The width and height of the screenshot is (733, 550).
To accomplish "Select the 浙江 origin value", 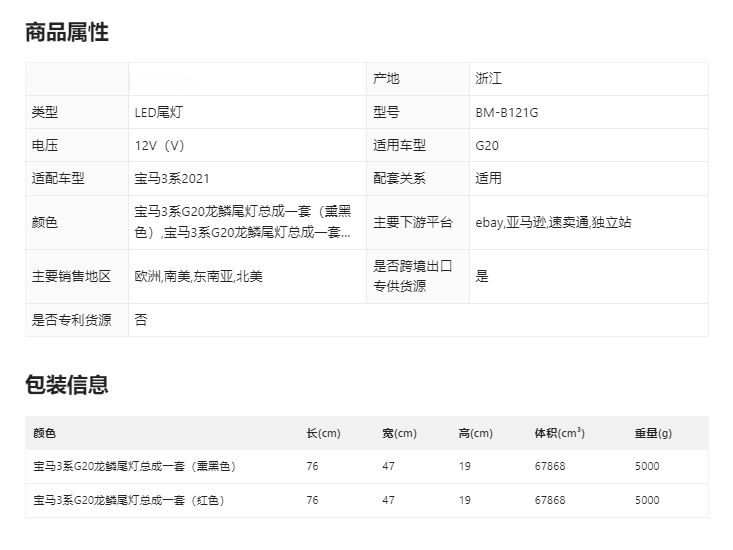I will coord(489,78).
